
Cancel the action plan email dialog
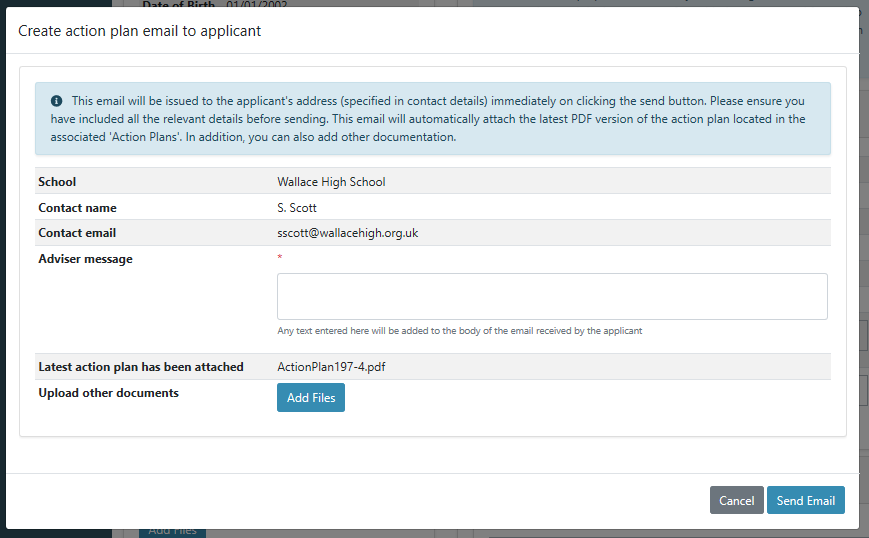coord(736,500)
